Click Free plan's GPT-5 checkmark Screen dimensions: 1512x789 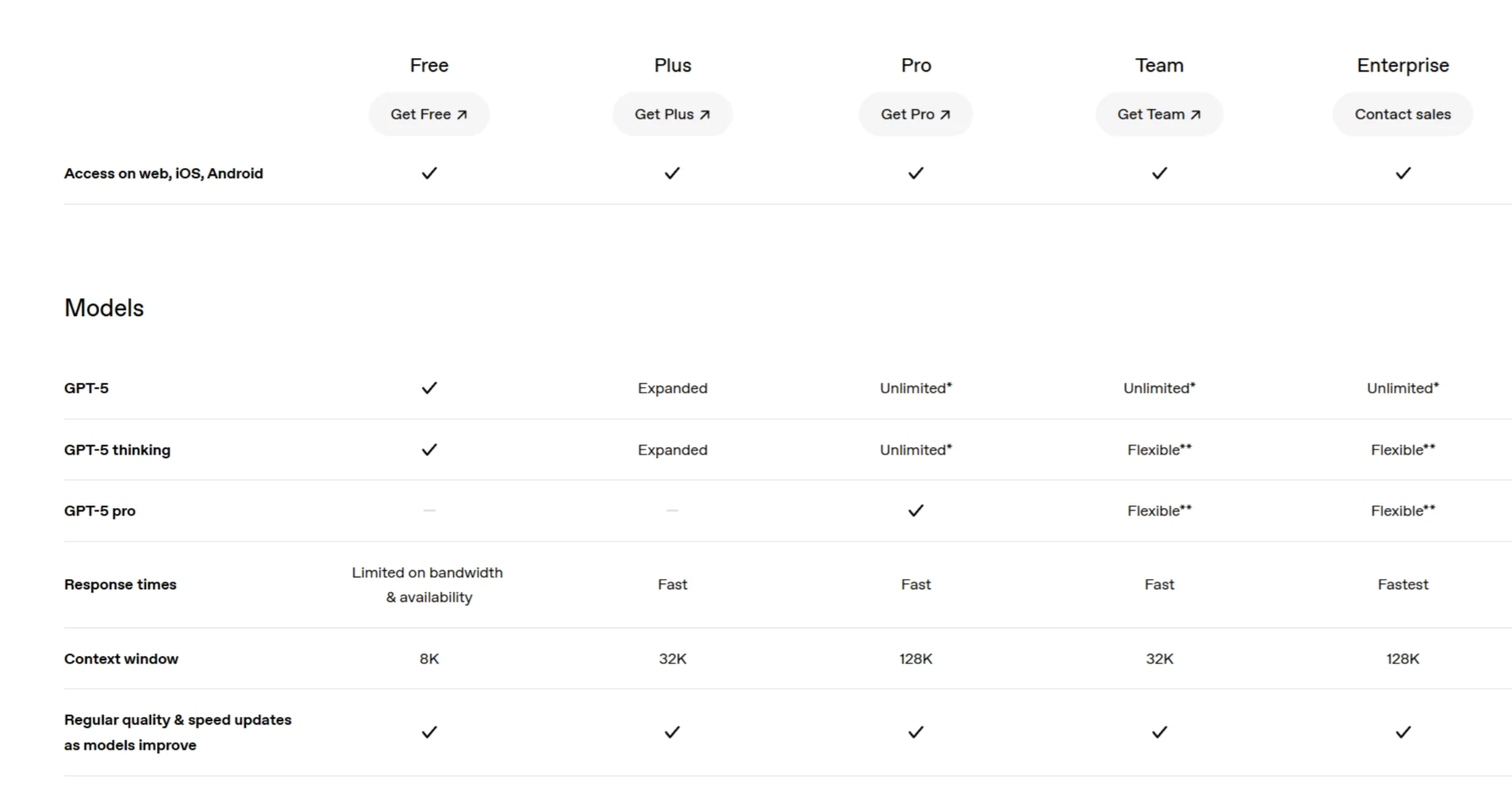click(429, 388)
